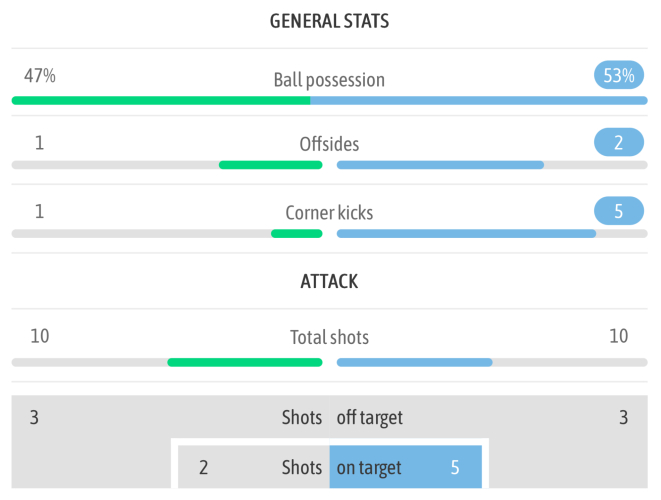Click the 53% possession badge
The height and width of the screenshot is (500, 661).
[619, 76]
